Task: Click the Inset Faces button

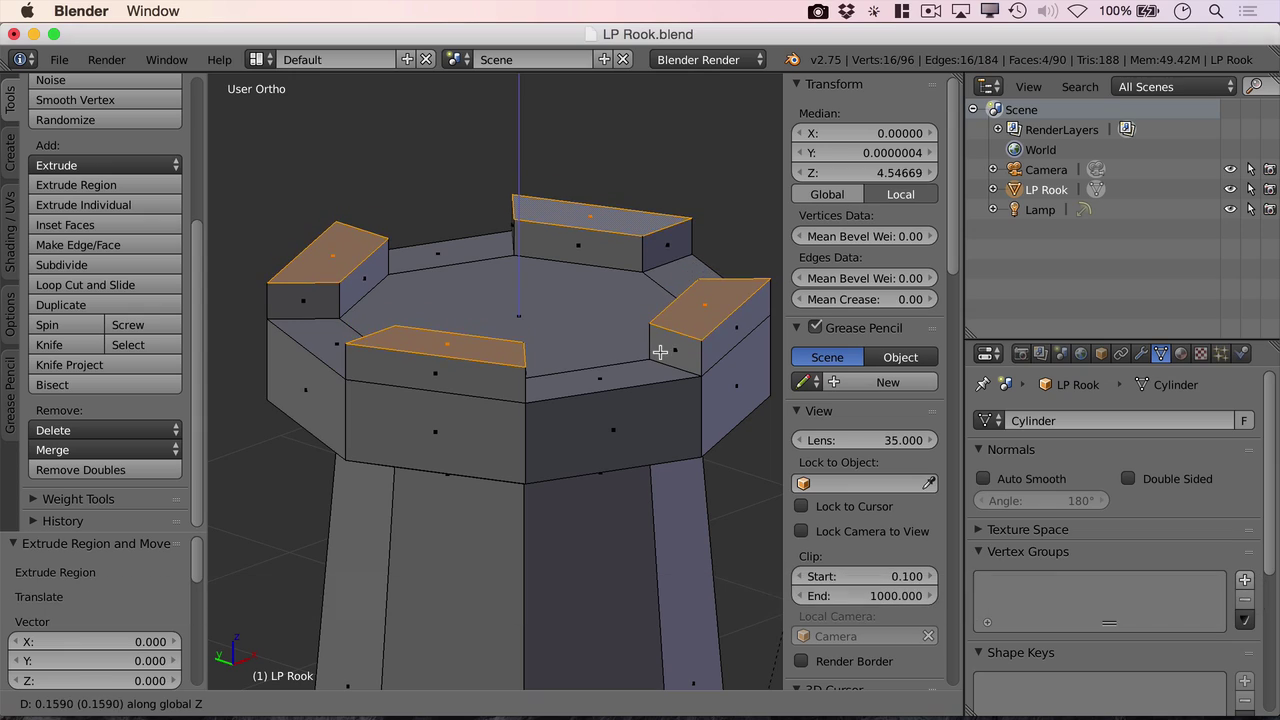Action: 105,225
